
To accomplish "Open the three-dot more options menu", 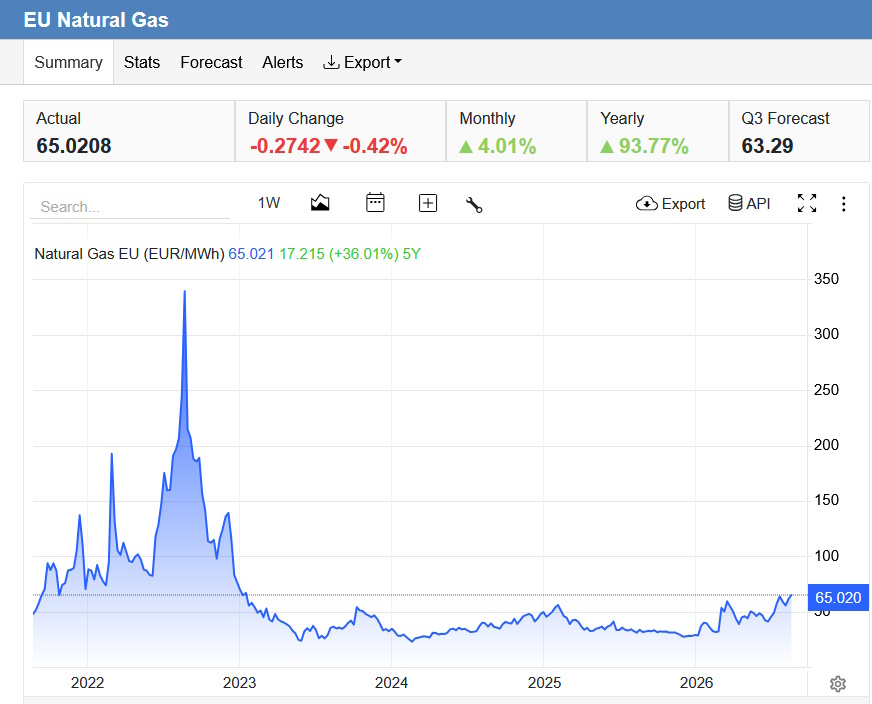I will (844, 204).
